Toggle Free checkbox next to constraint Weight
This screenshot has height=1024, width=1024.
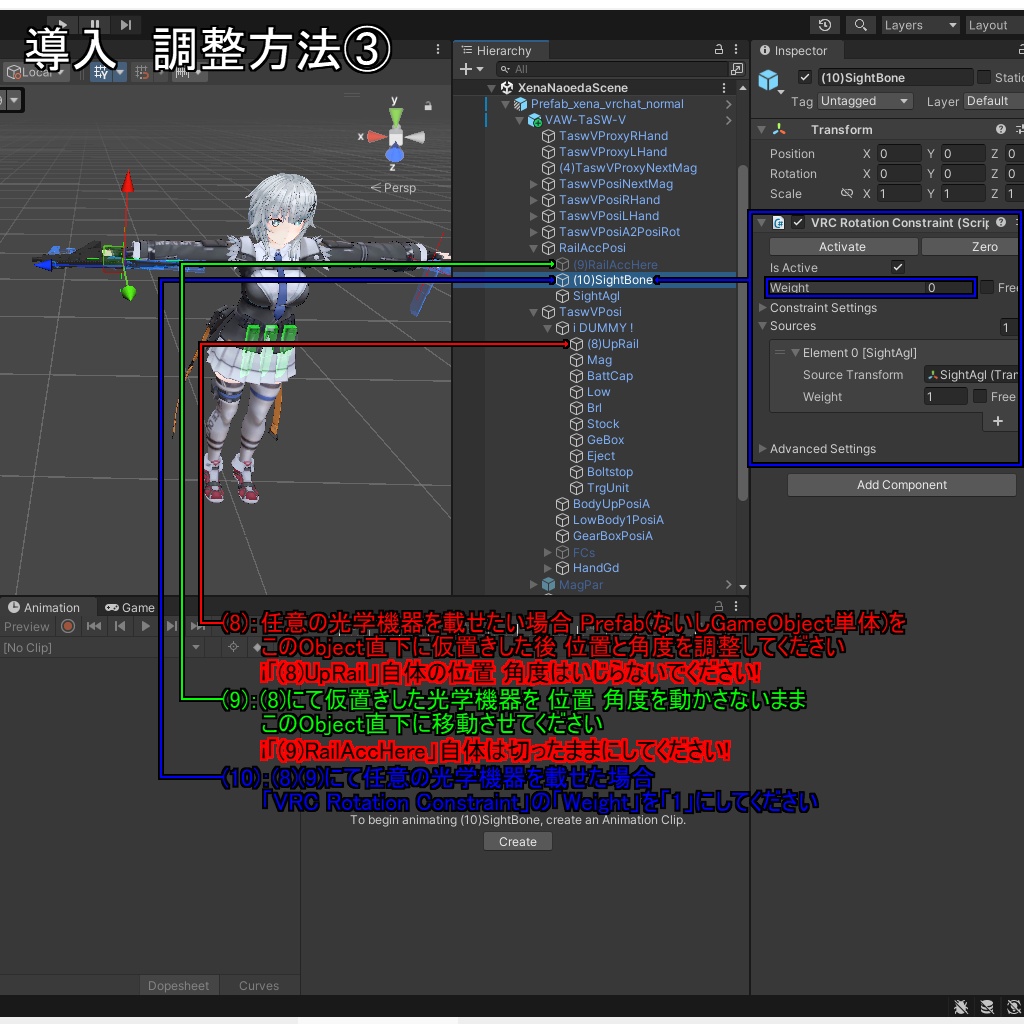click(987, 287)
